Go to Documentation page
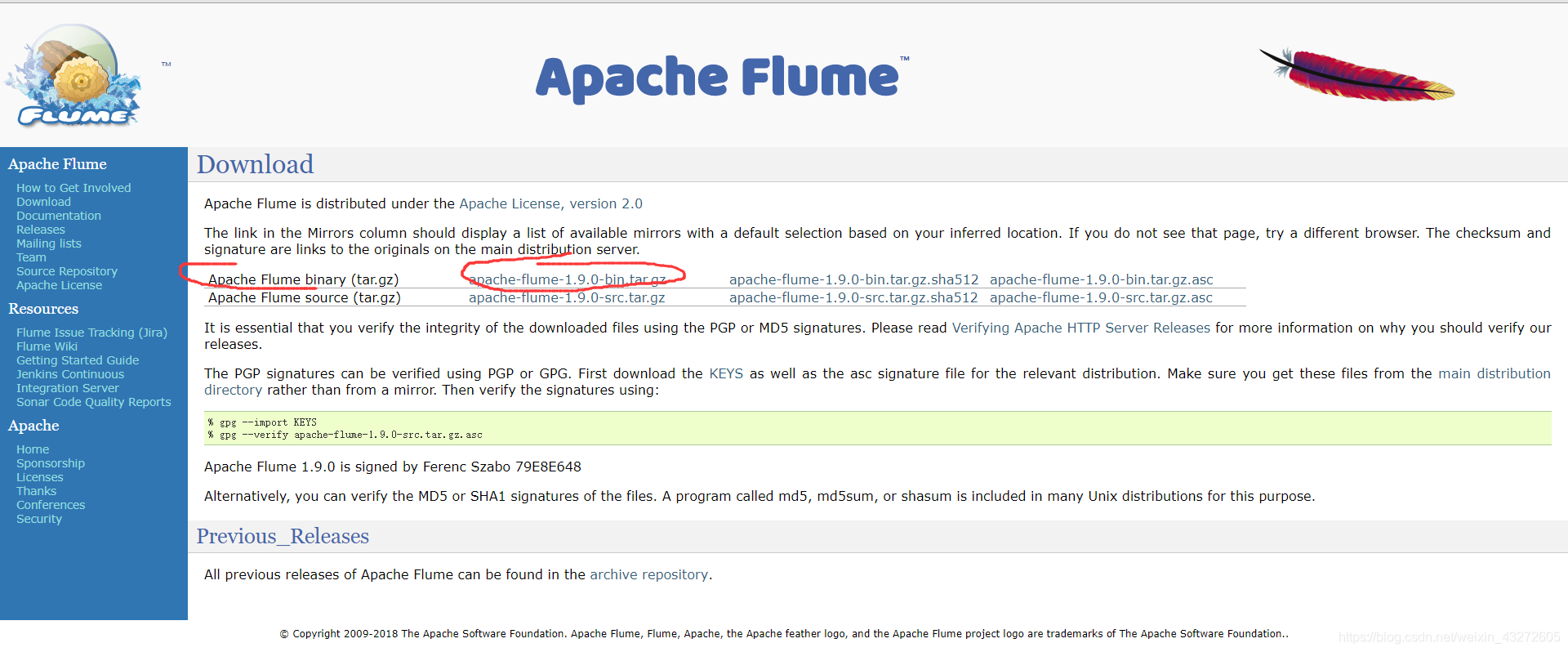 [59, 216]
